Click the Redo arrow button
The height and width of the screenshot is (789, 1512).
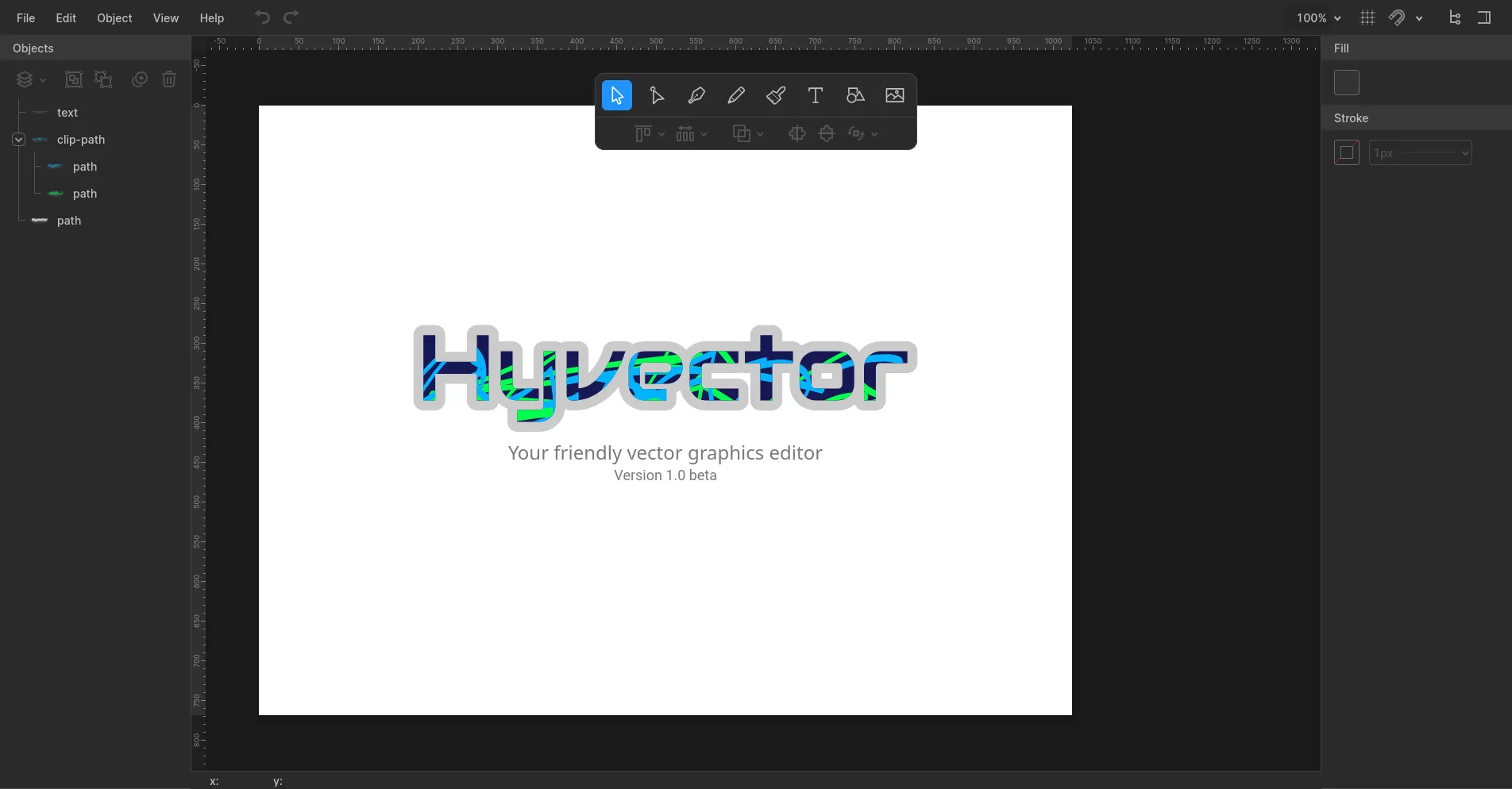coord(291,17)
